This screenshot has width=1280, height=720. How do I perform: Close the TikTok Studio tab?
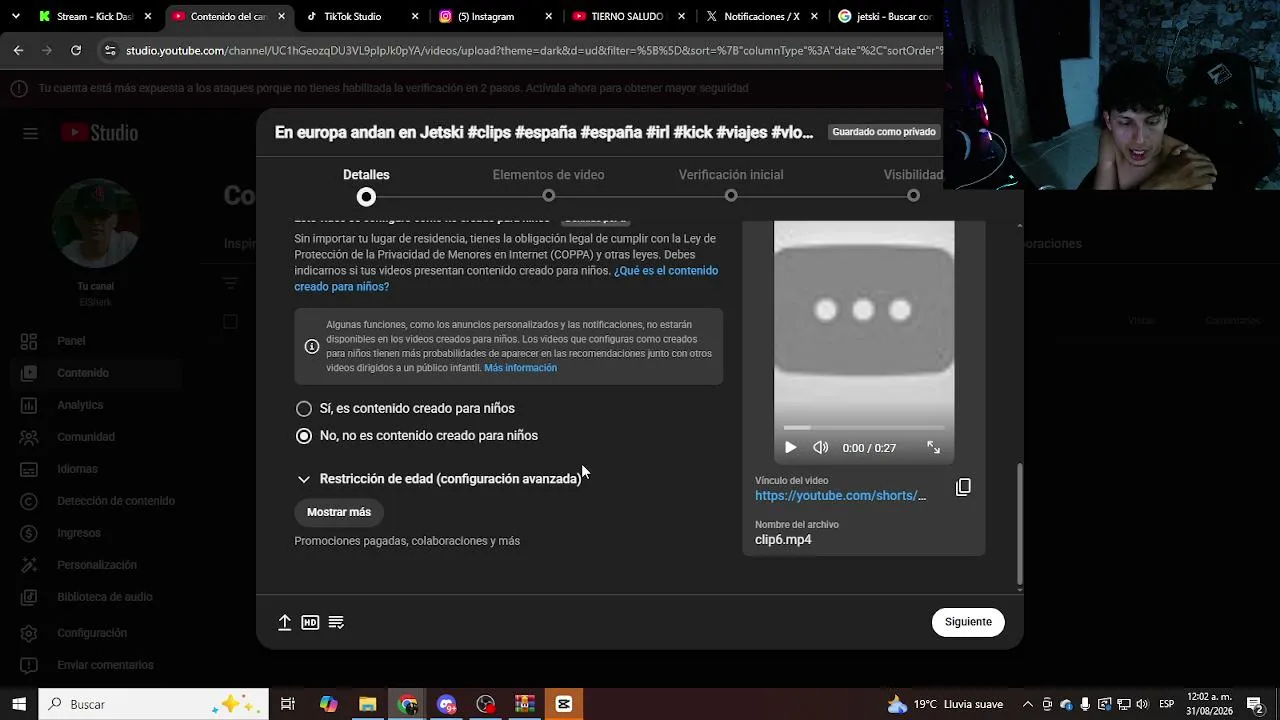pyautogui.click(x=415, y=17)
